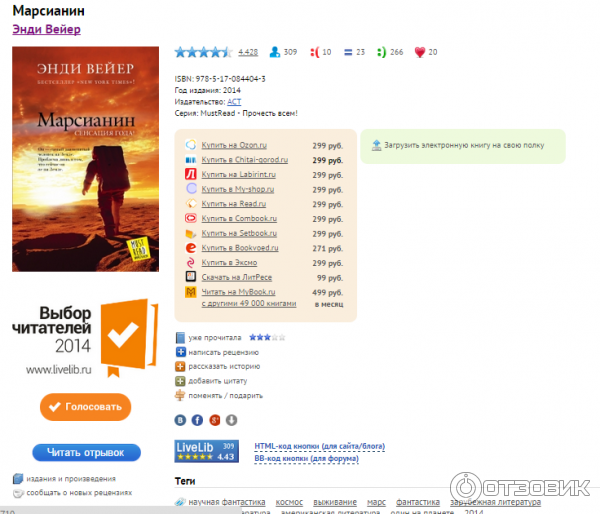Click the Bookvoed red e icon

click(191, 248)
